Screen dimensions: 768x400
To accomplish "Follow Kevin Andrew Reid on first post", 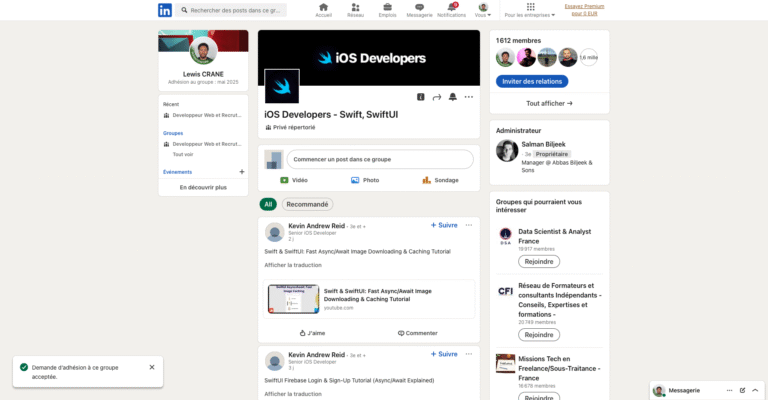I will point(444,225).
